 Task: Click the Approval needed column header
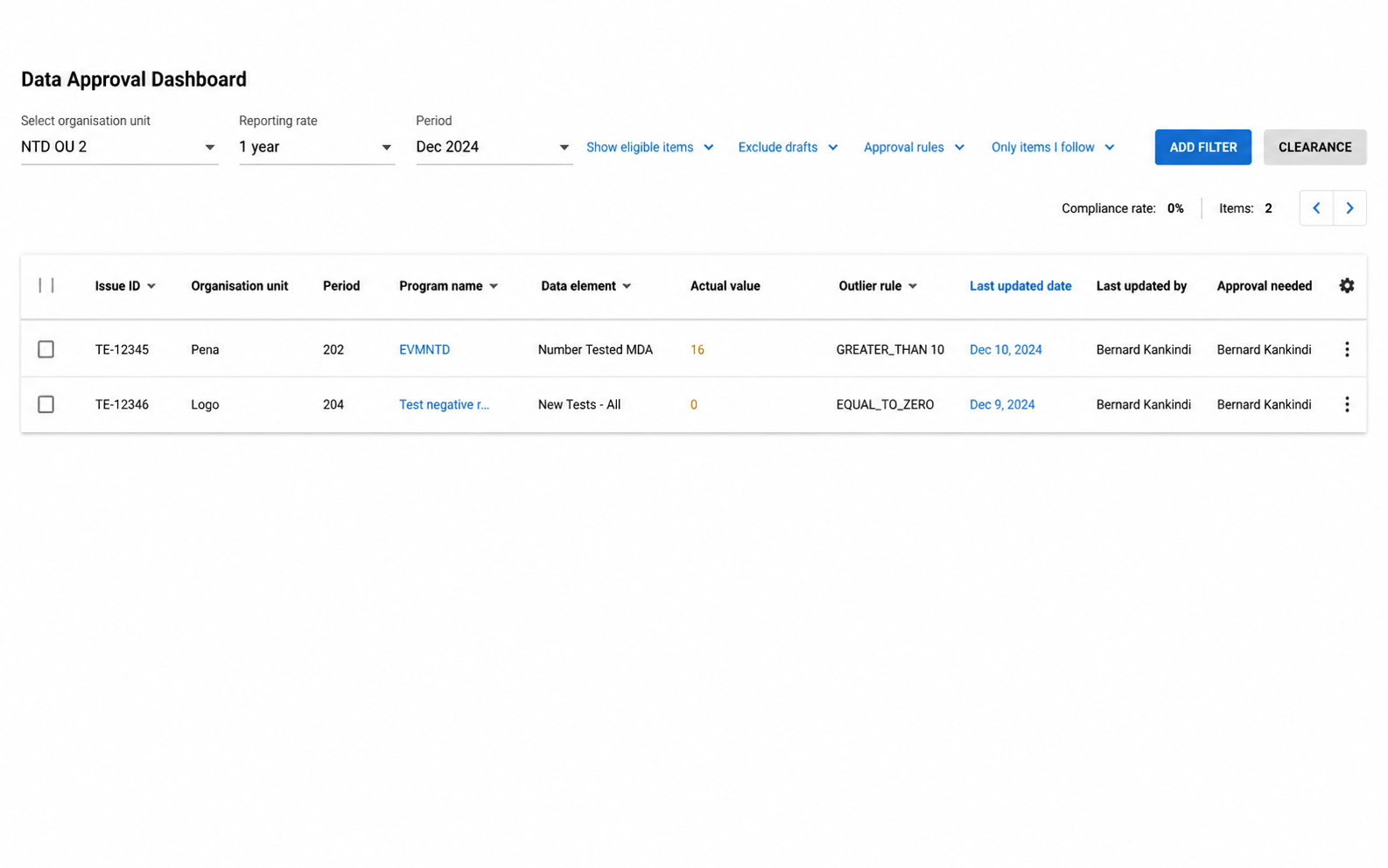[x=1264, y=286]
